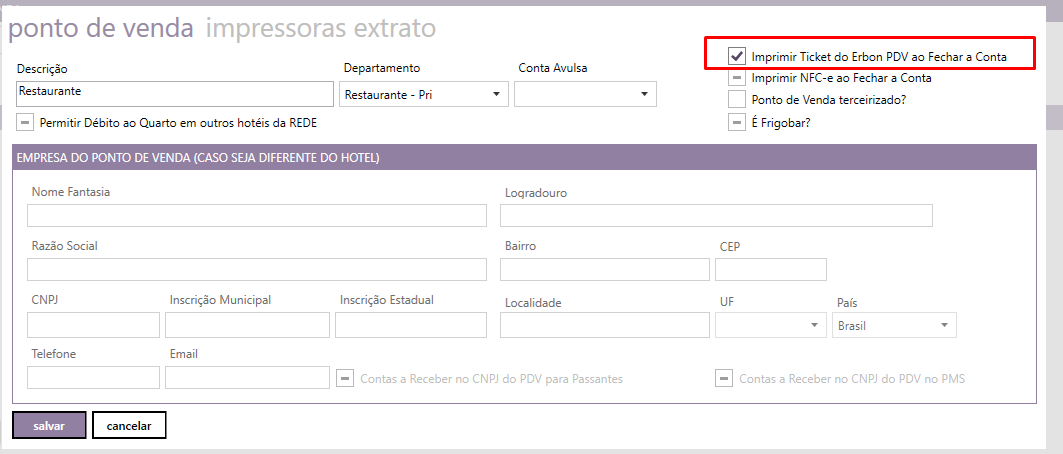
Task: Toggle the É Frigobar checkbox
Action: tap(737, 122)
